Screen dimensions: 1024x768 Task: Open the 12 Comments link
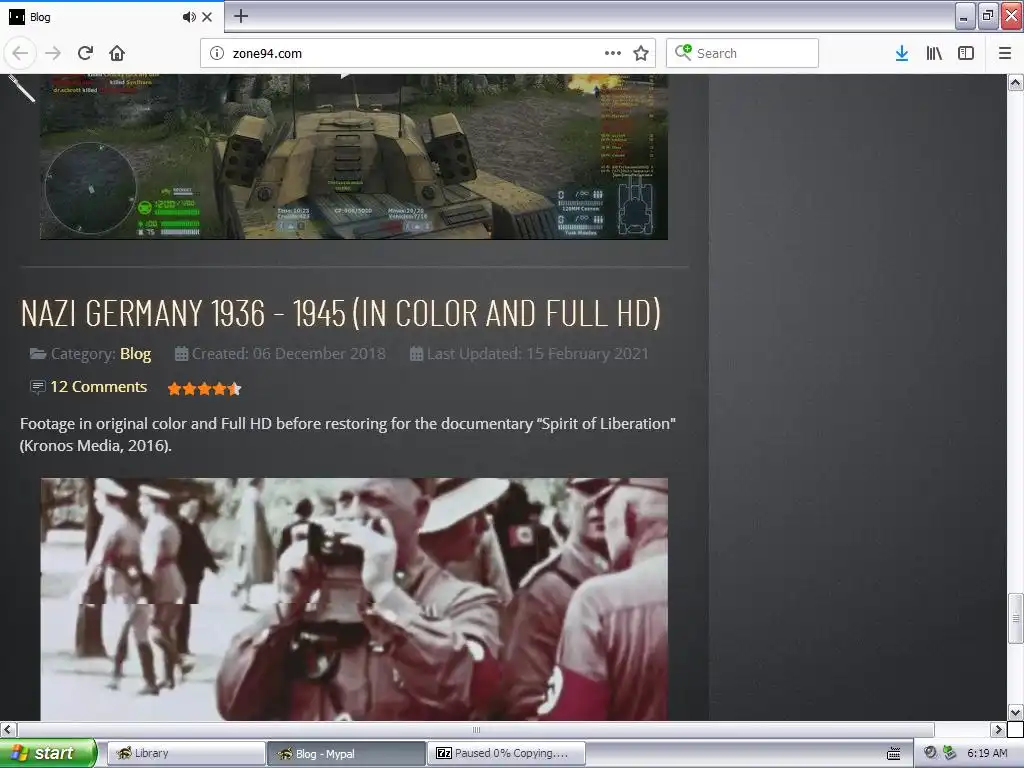point(99,387)
